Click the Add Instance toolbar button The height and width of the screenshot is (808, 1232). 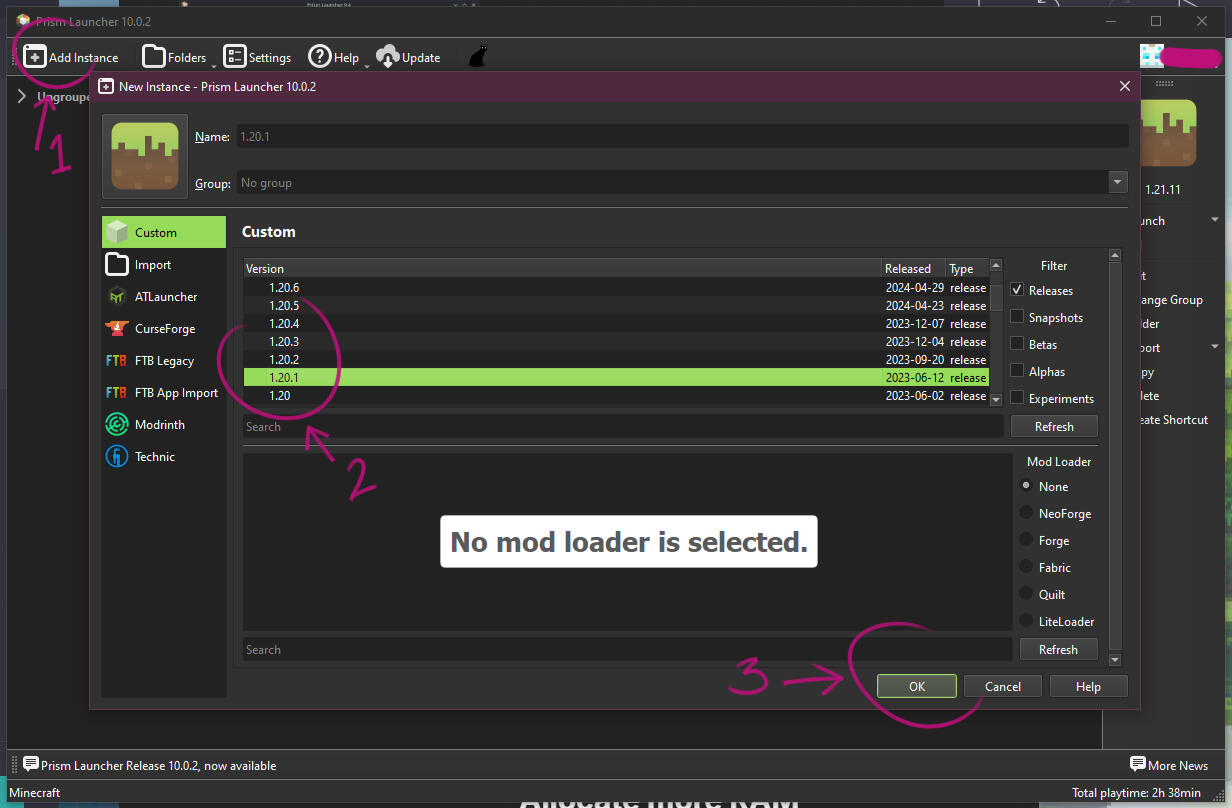tap(71, 57)
